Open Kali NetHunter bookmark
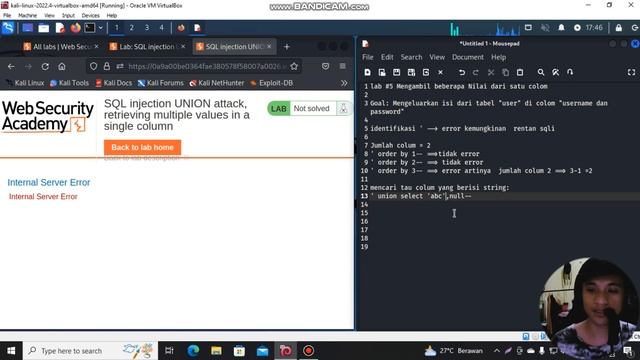 click(217, 83)
